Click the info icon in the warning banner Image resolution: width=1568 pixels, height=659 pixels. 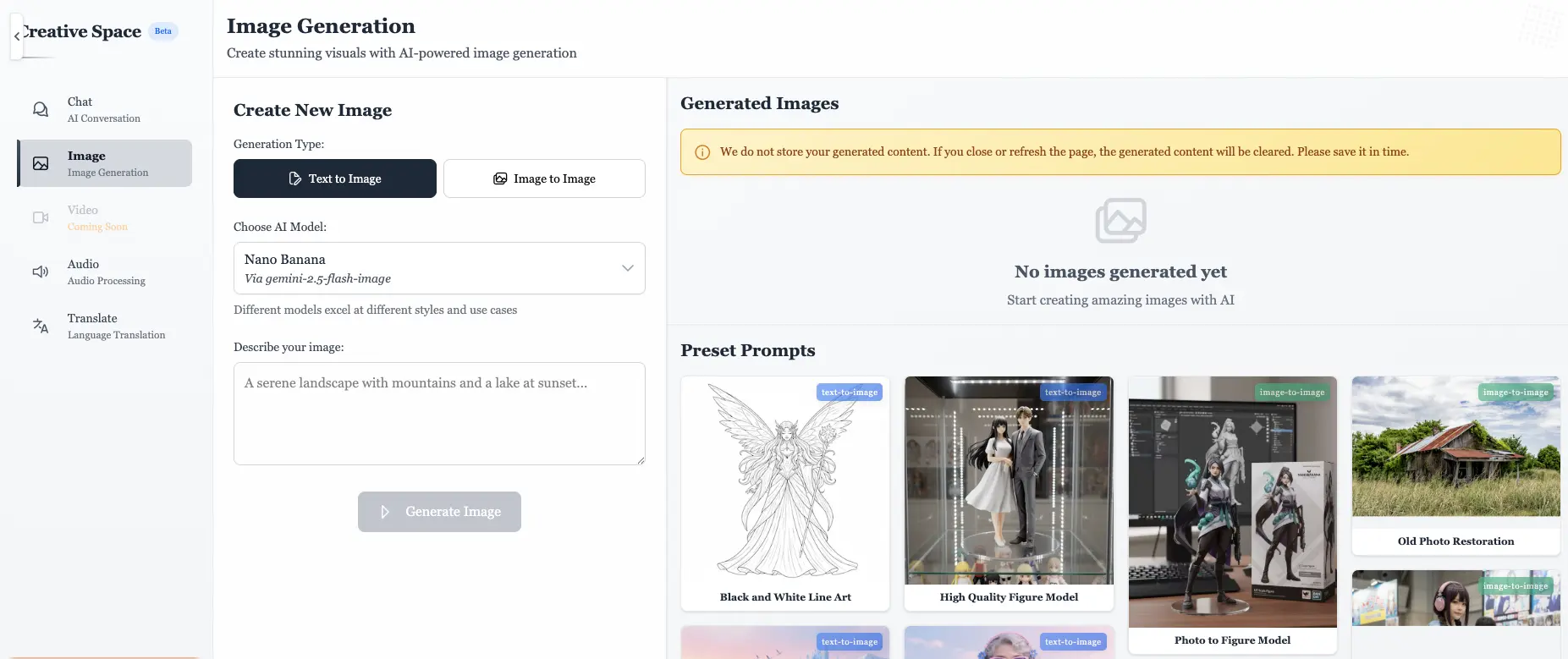(702, 152)
